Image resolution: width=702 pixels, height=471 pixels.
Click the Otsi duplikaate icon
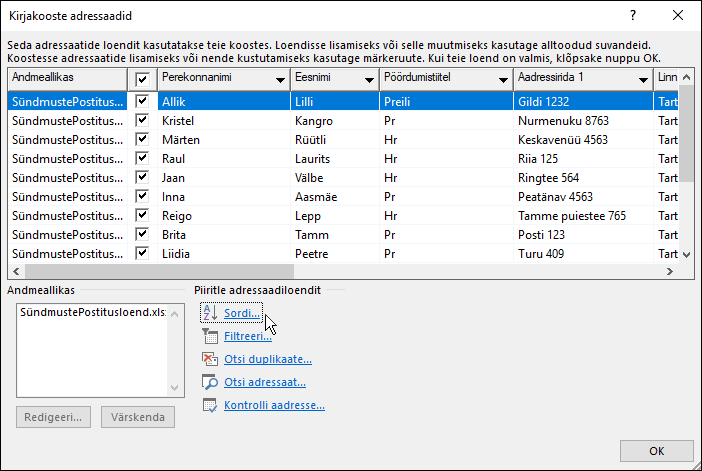pos(210,359)
